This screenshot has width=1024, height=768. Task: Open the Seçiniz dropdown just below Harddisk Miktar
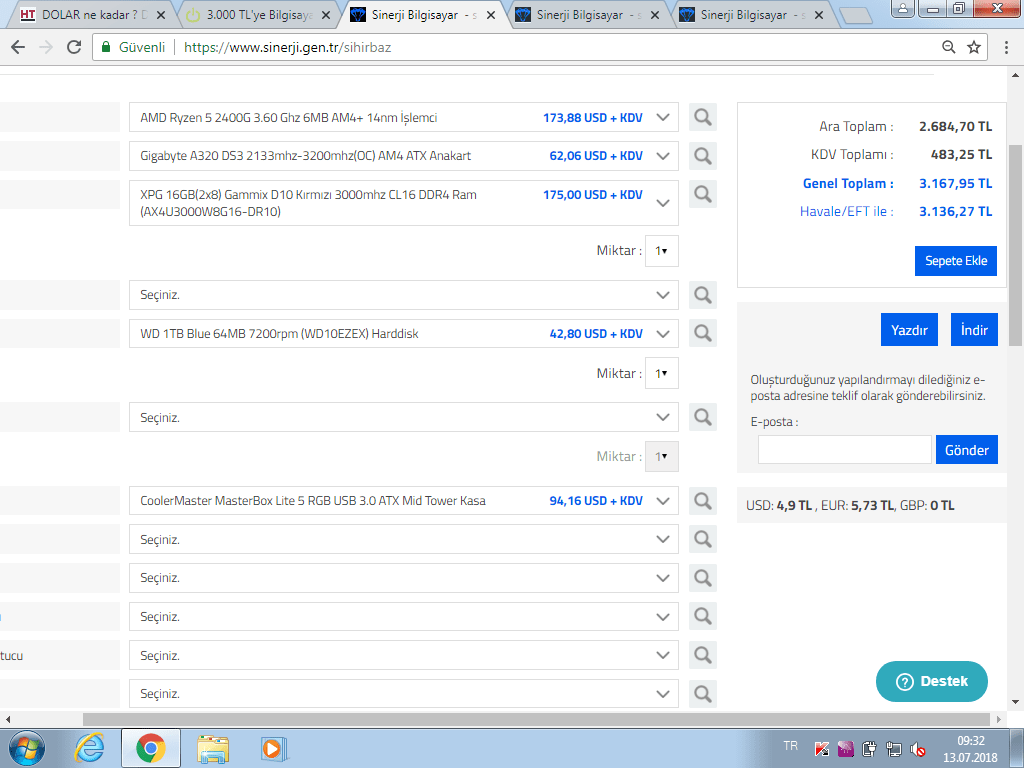coord(404,417)
